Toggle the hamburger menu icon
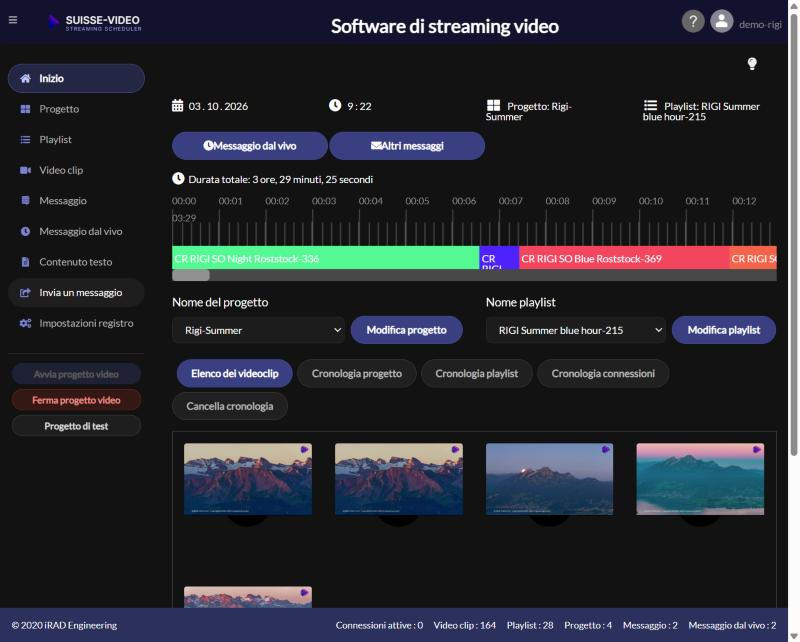The width and height of the screenshot is (800, 642). pos(13,20)
